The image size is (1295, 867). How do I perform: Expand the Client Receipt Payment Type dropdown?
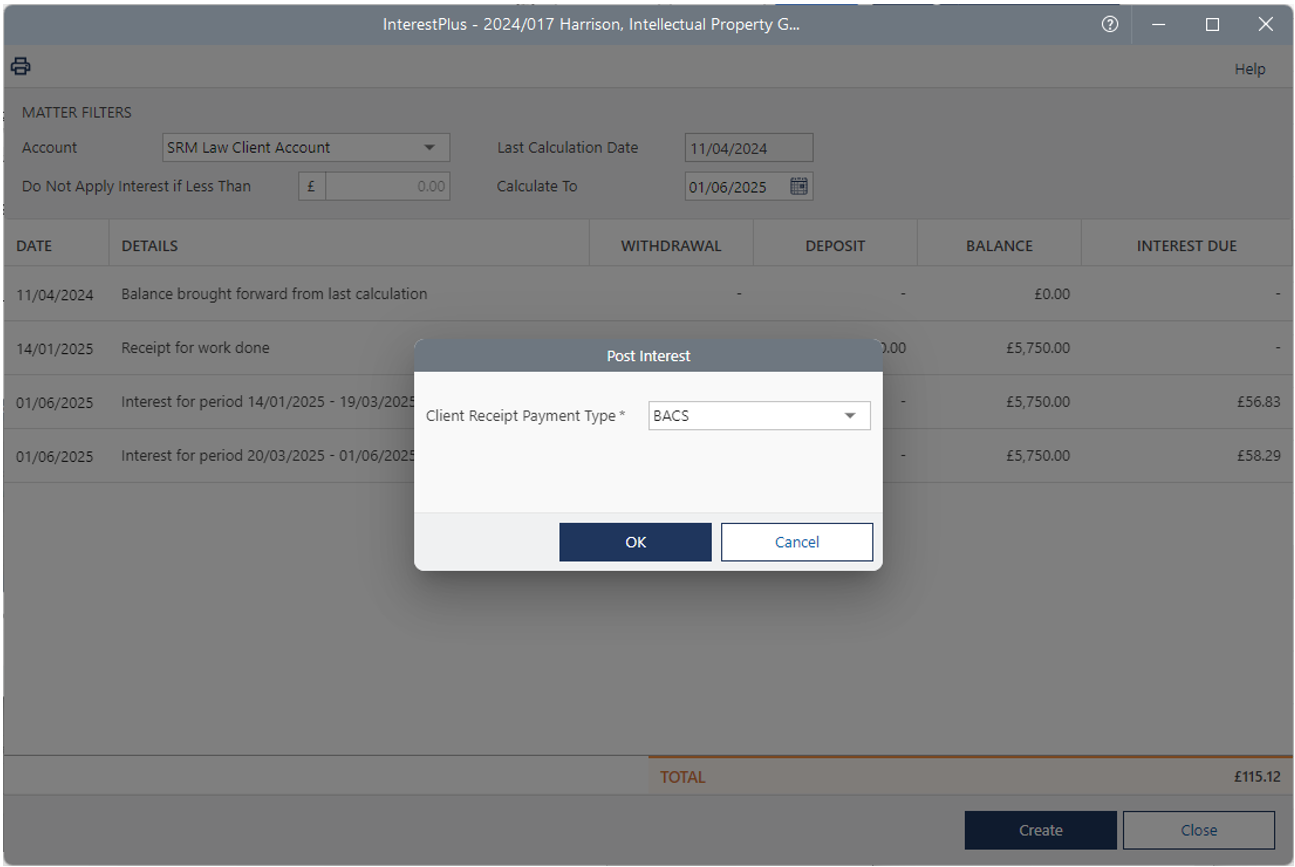pyautogui.click(x=850, y=416)
